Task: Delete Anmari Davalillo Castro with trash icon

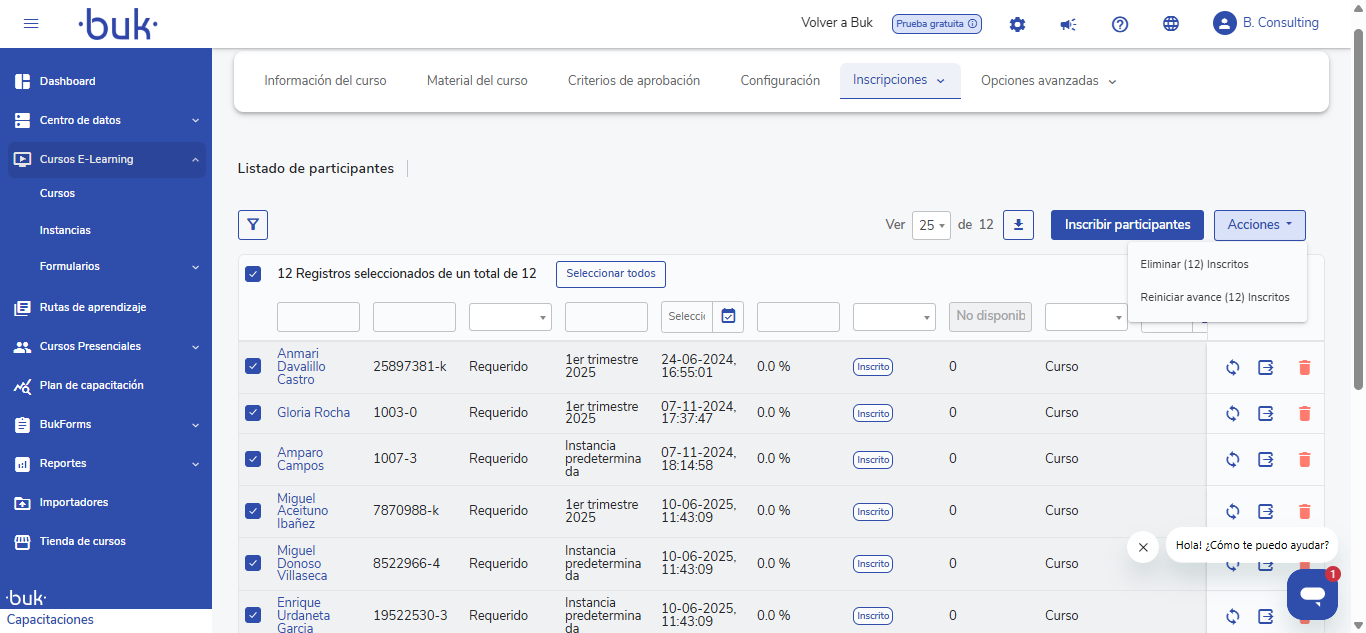Action: 1304,367
